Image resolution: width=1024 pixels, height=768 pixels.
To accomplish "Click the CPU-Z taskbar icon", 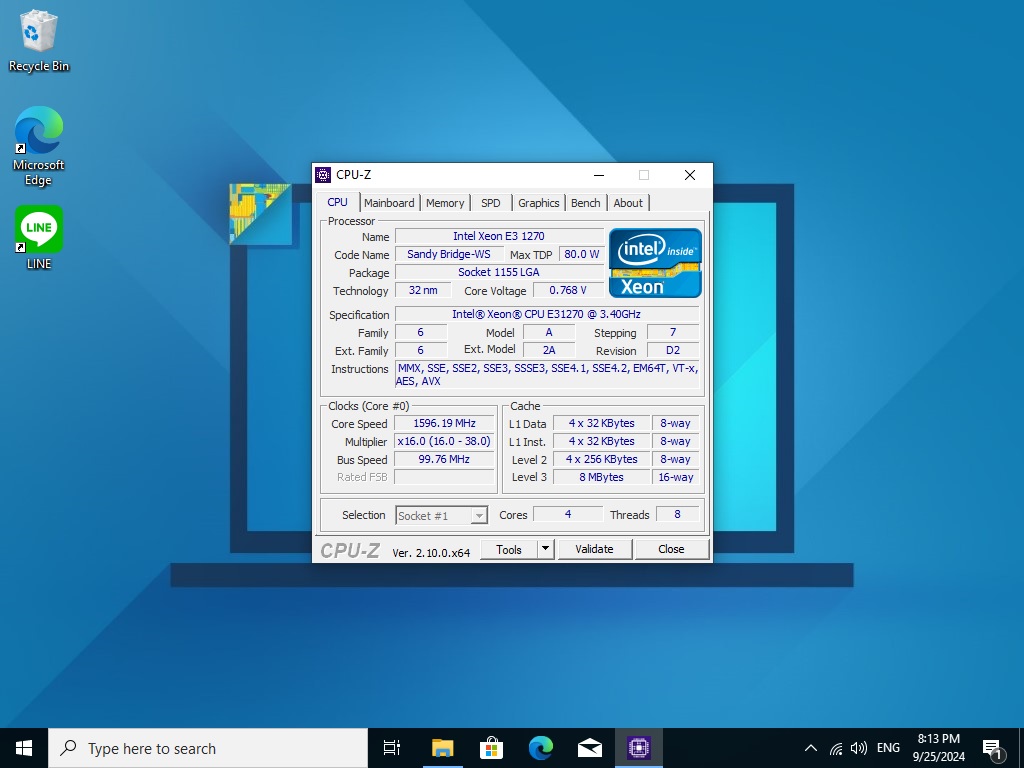I will (x=639, y=748).
